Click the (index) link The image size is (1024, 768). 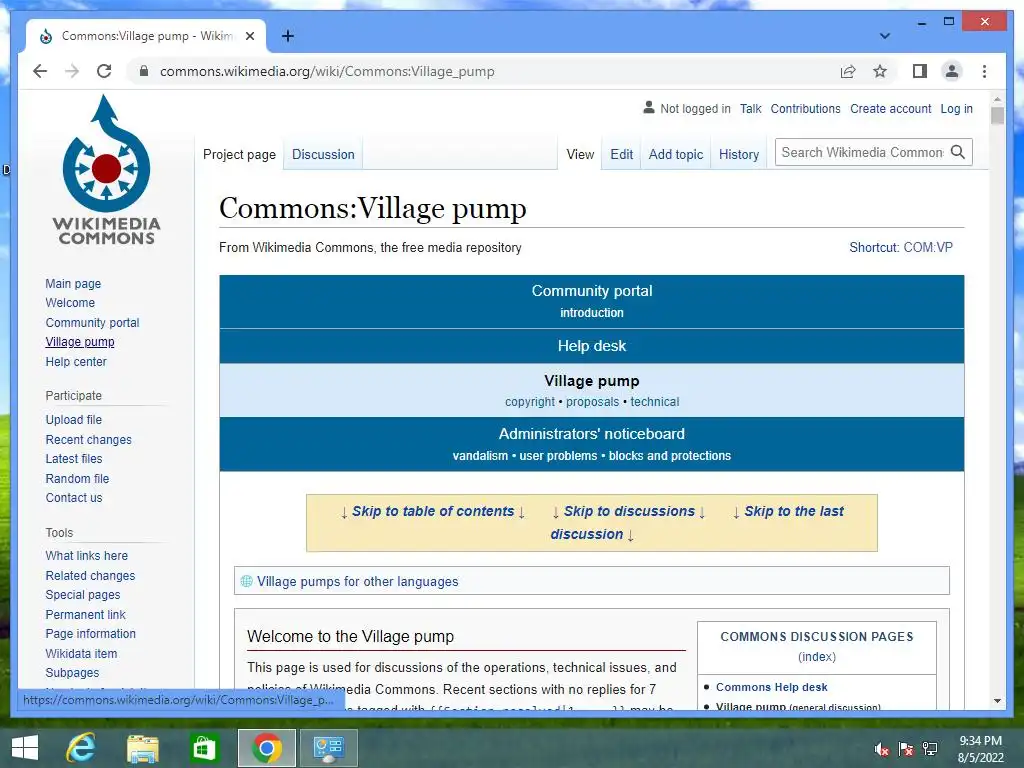pyautogui.click(x=816, y=657)
